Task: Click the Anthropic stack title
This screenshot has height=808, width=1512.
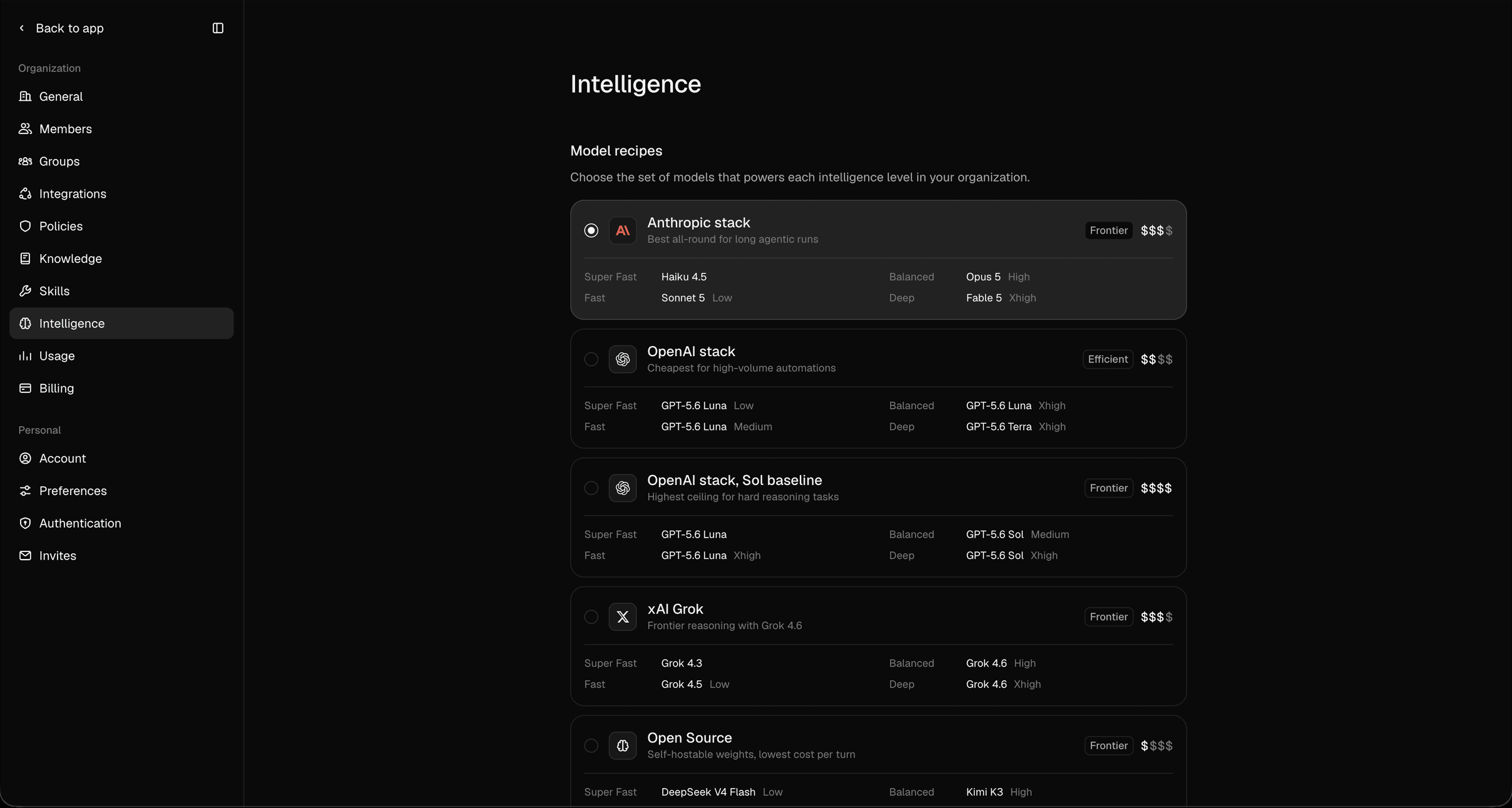Action: [698, 223]
